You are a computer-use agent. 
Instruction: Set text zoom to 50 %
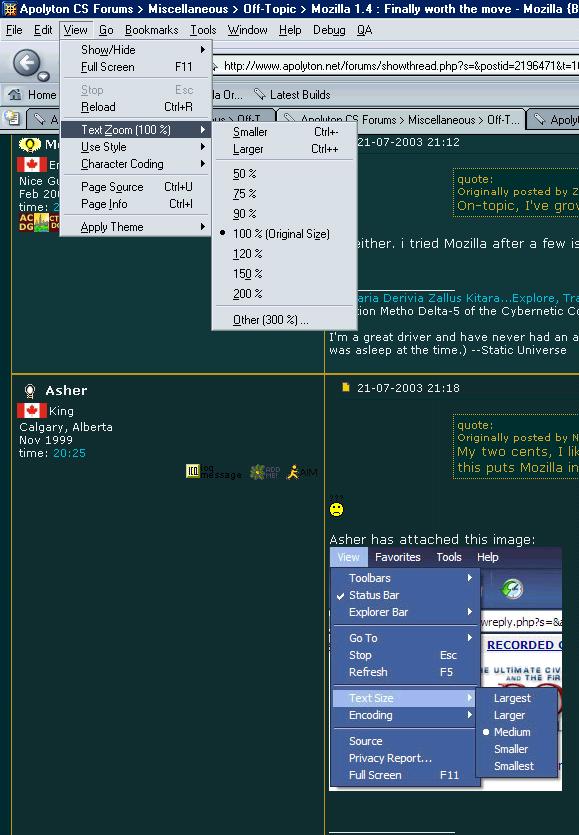point(284,174)
